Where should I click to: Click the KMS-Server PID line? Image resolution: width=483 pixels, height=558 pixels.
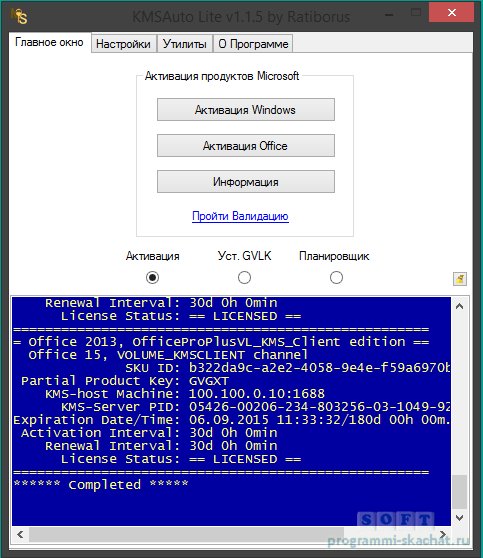coord(256,407)
